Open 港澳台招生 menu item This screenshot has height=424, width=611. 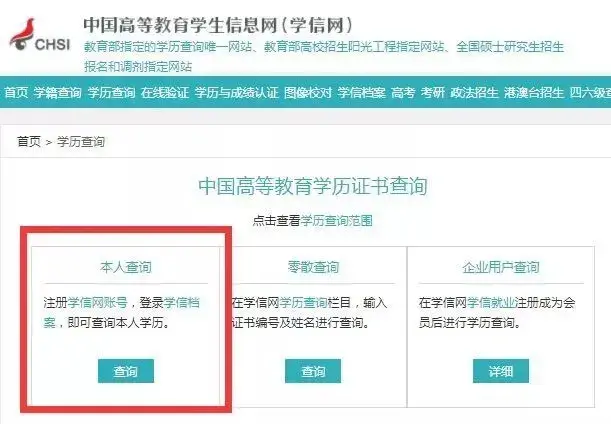534,93
